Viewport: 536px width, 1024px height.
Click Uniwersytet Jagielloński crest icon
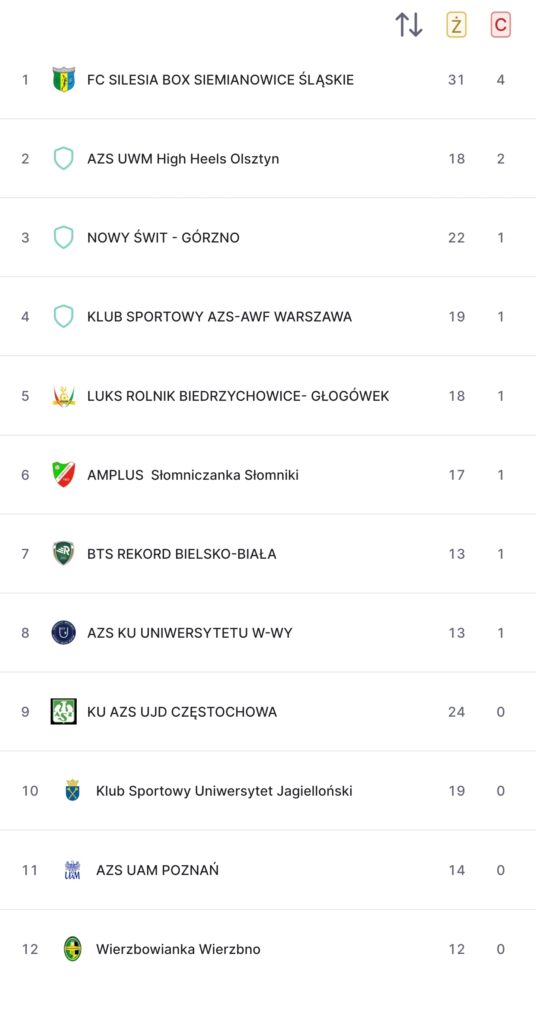coord(72,791)
